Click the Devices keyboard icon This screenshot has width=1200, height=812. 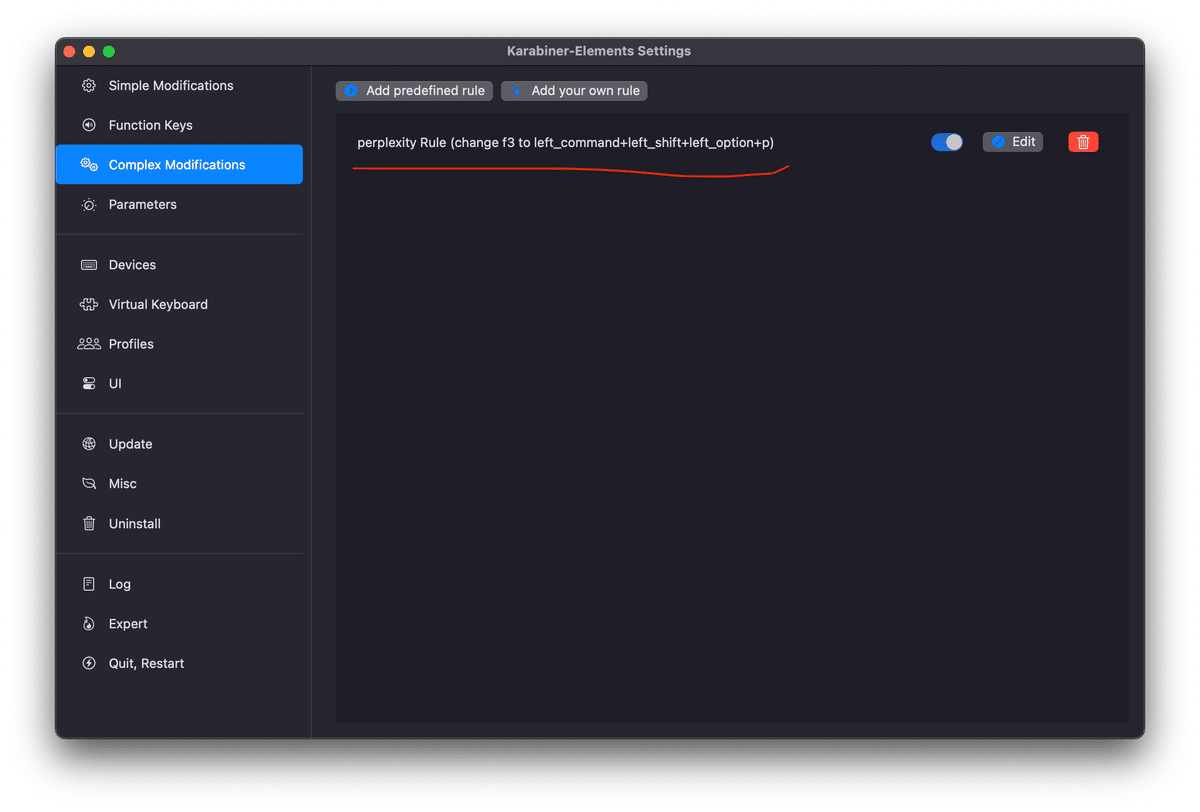click(x=89, y=265)
